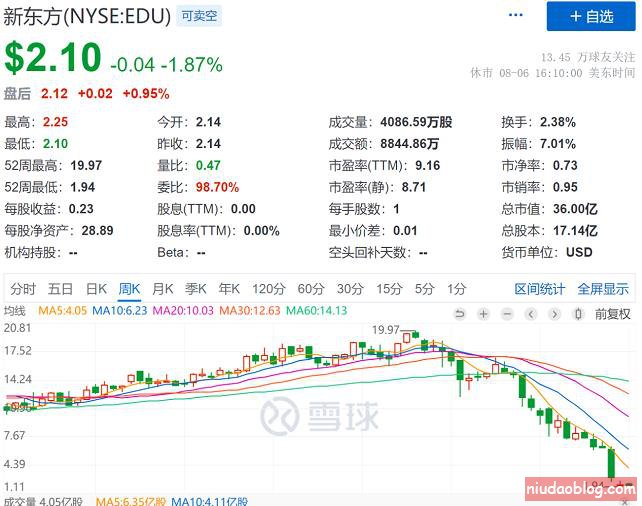Screen dimensions: 642x506
Task: Switch to the 30分 tab
Action: point(350,289)
